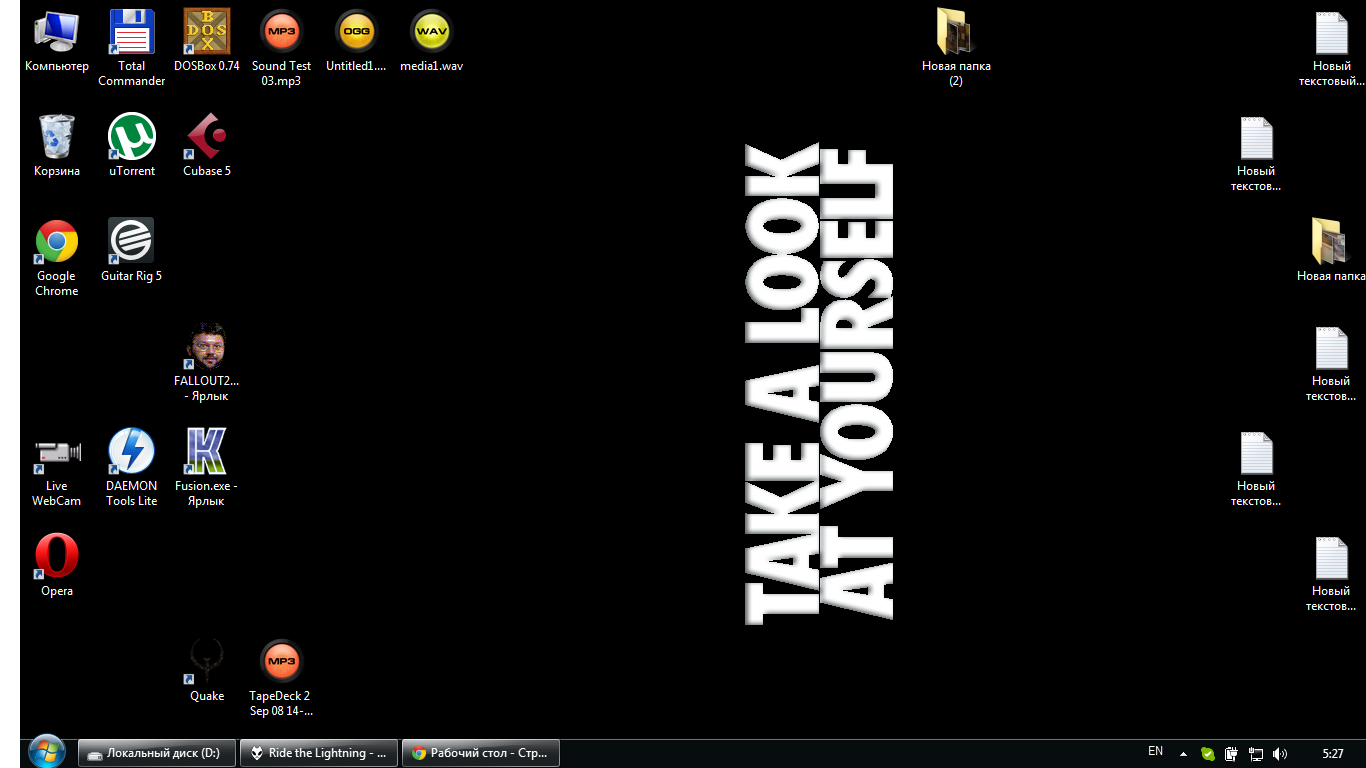The height and width of the screenshot is (768, 1366).
Task: Switch to Рабочий стол Chrome taskbar window
Action: click(481, 753)
